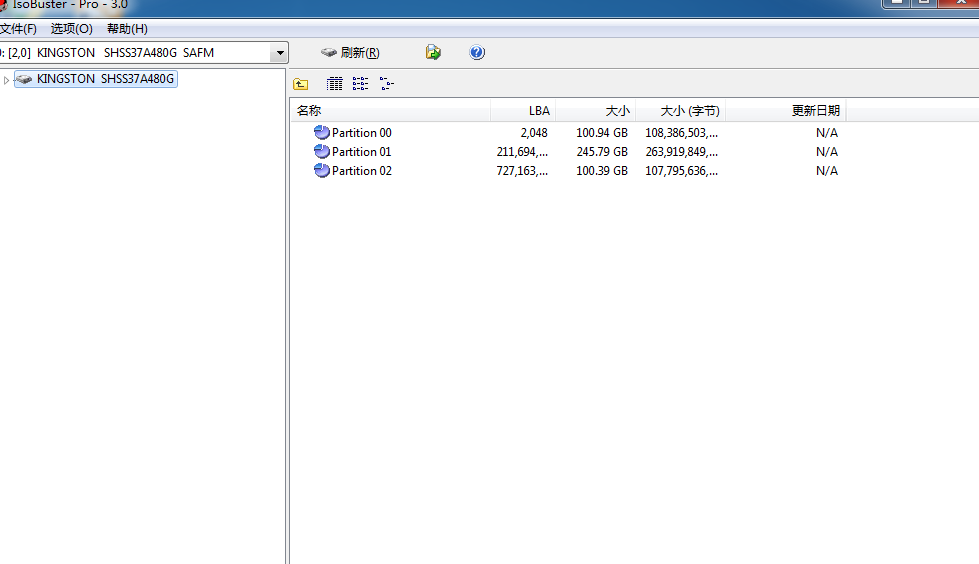
Task: Click the size value 100.94 GB
Action: pyautogui.click(x=601, y=133)
